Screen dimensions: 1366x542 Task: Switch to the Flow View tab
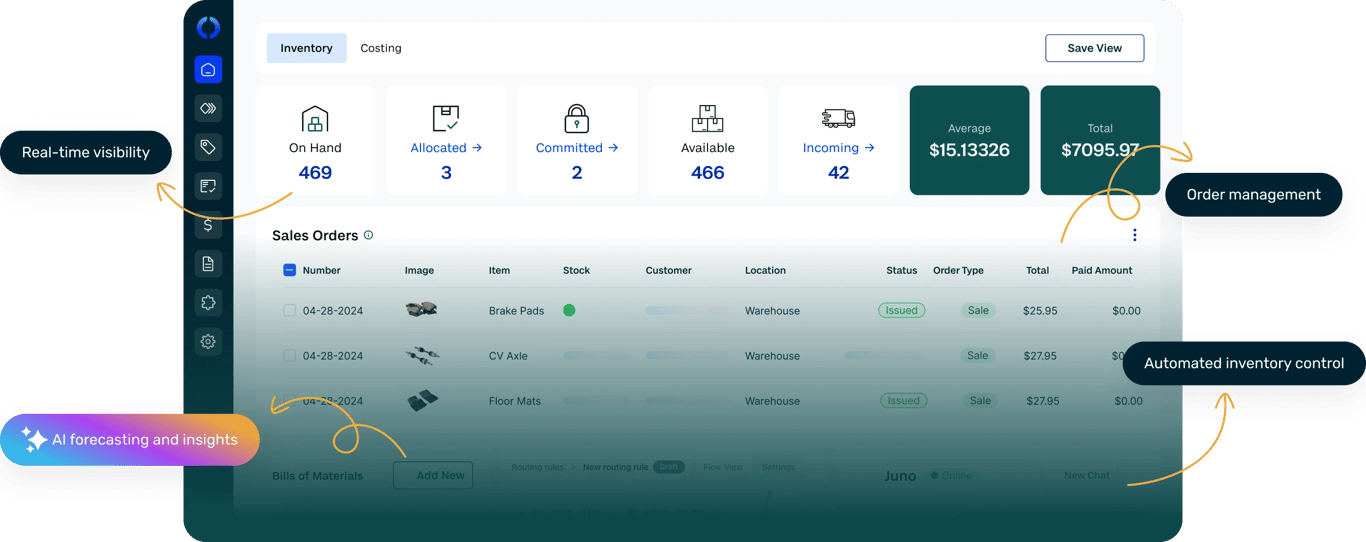pyautogui.click(x=723, y=467)
